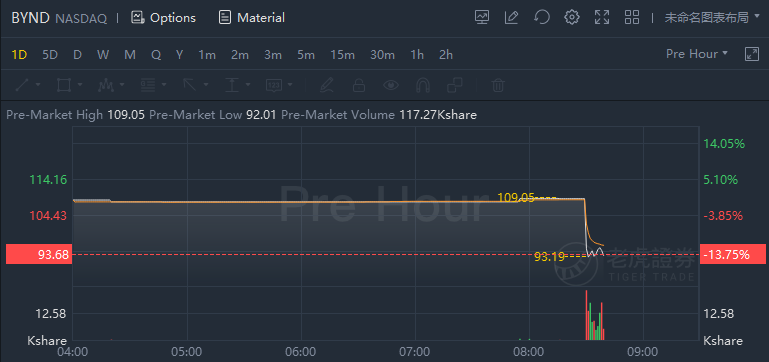Click the delete drawings trash icon

tap(498, 85)
